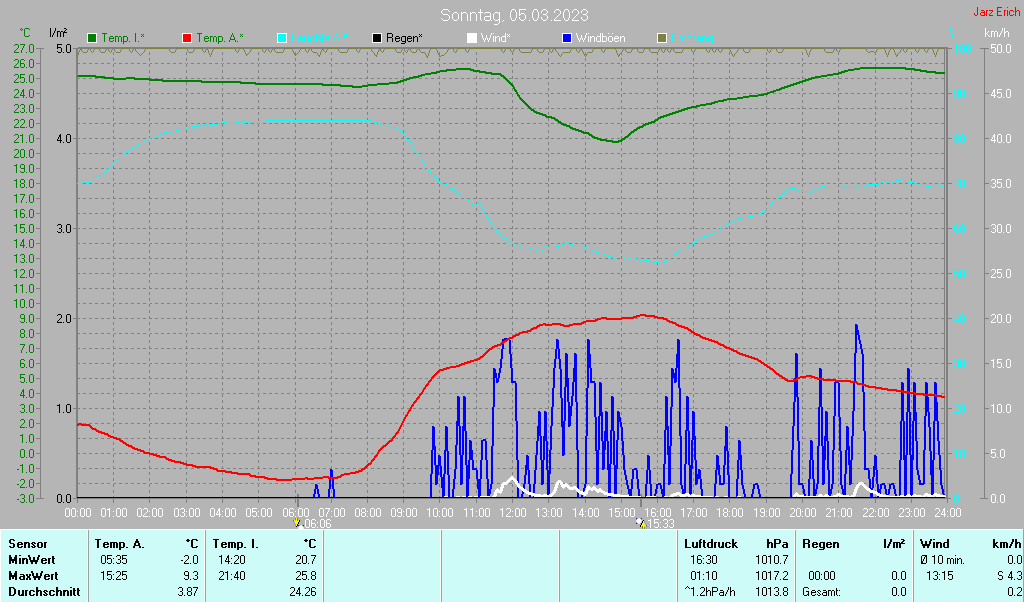
Task: Click the 14:20 time cell
Action: [232, 560]
